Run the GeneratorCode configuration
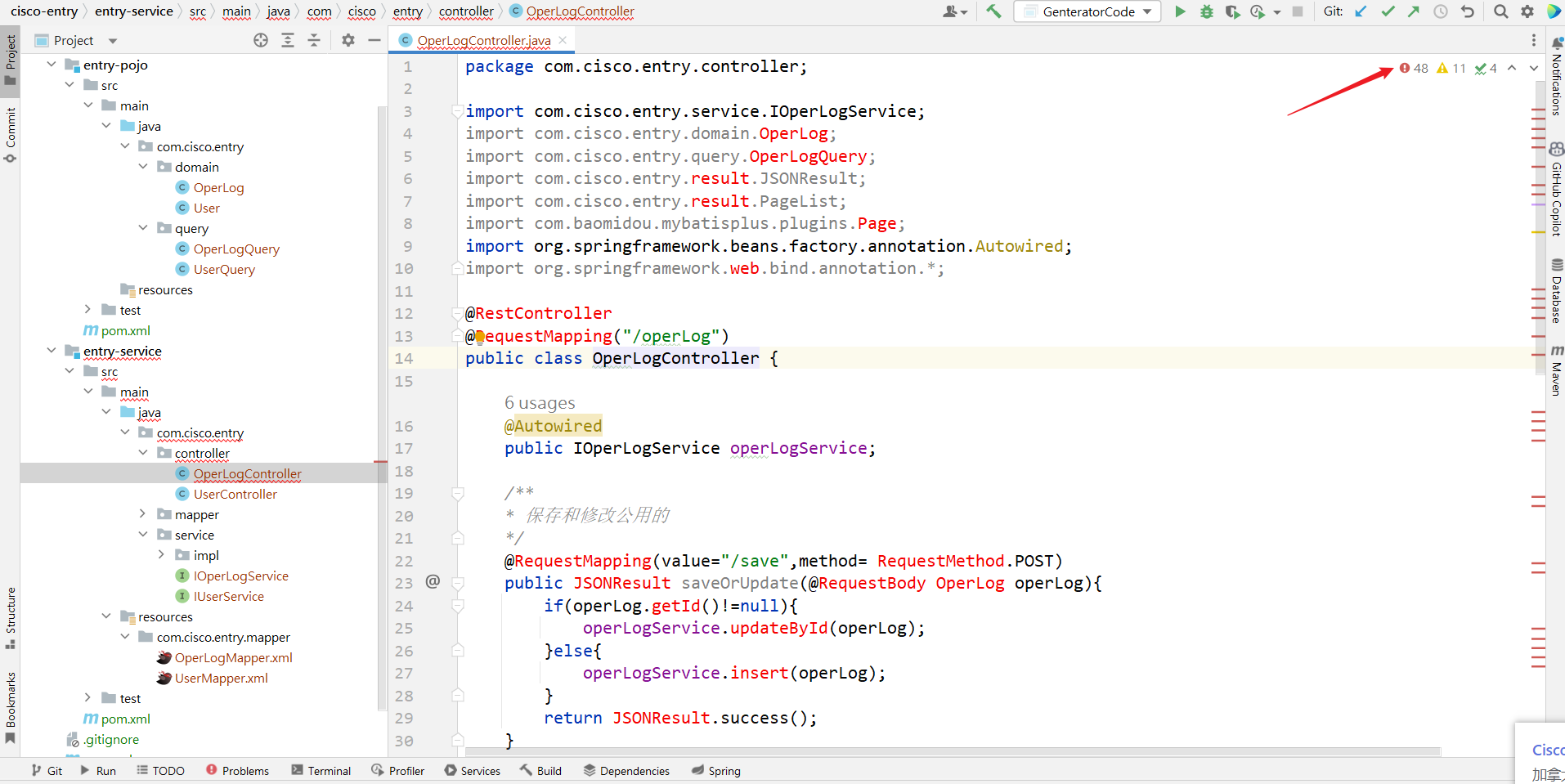The height and width of the screenshot is (784, 1565). pos(1180,11)
